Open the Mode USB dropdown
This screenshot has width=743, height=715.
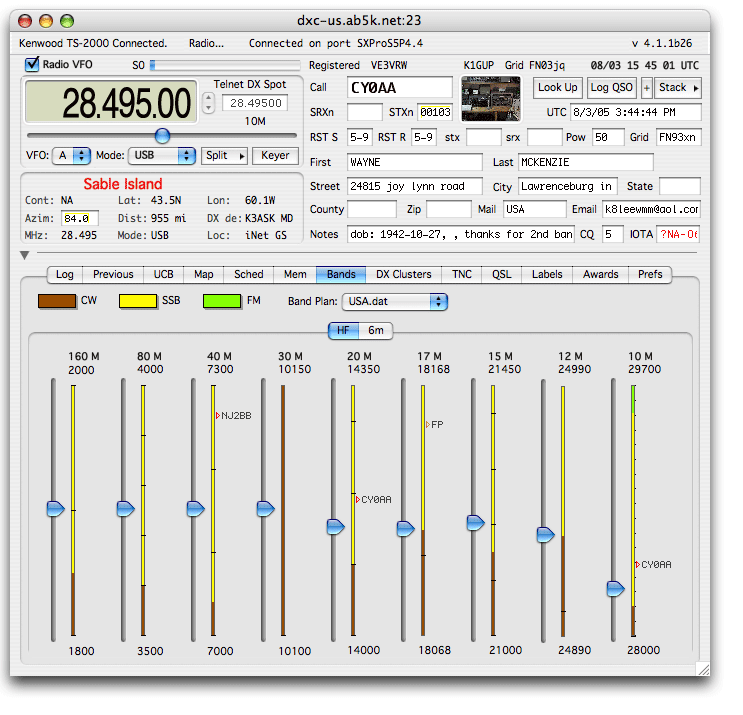(x=158, y=156)
